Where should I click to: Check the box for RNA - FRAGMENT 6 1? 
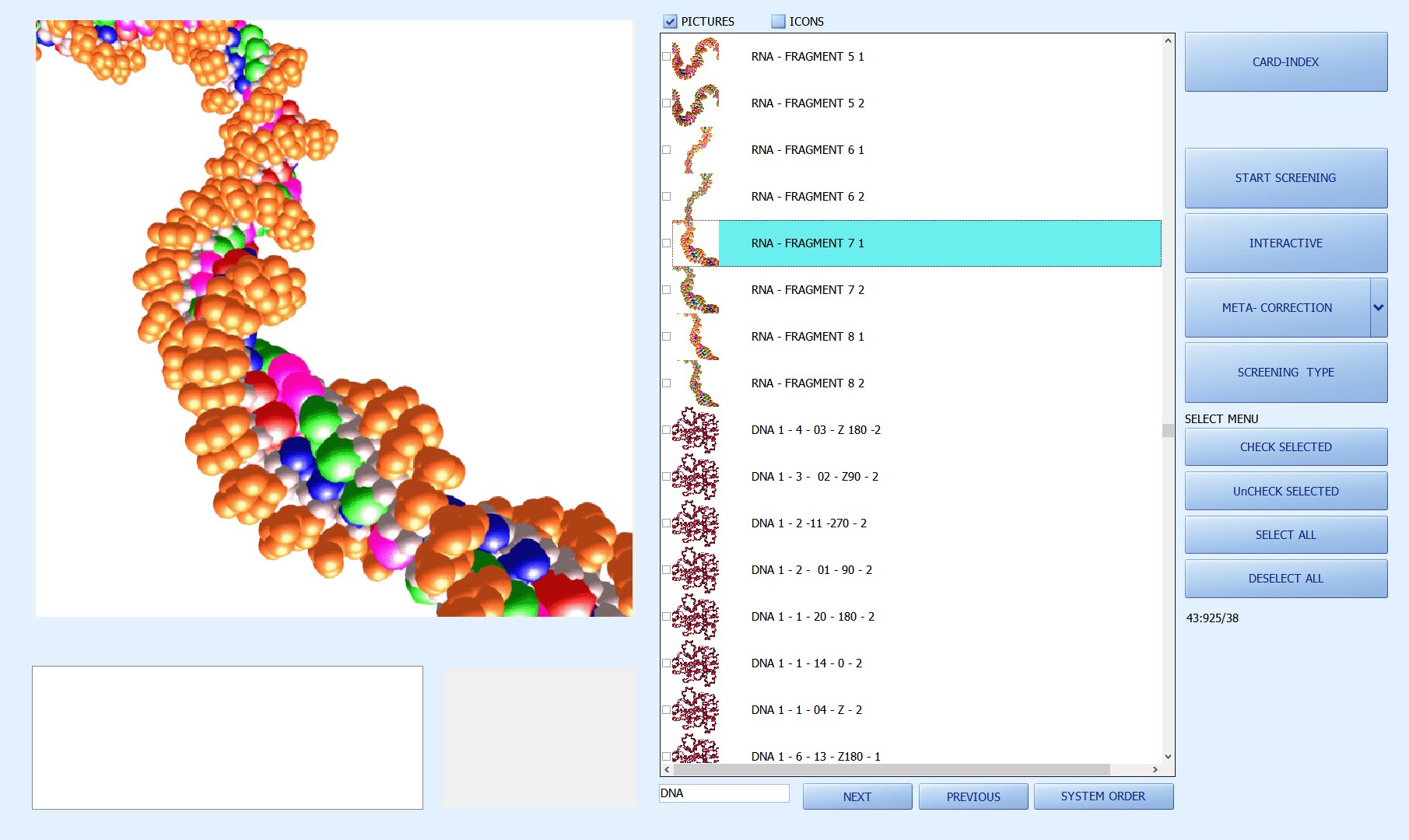click(x=666, y=150)
